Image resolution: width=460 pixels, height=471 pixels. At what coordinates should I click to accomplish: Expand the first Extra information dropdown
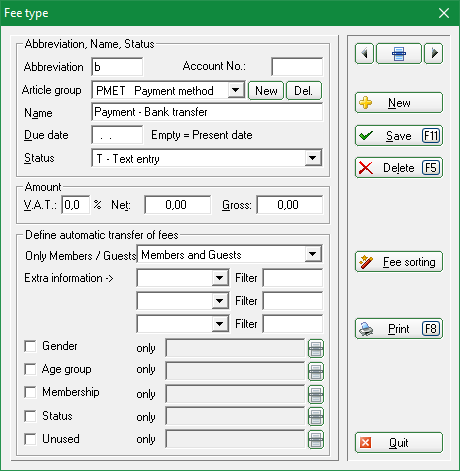pyautogui.click(x=220, y=278)
